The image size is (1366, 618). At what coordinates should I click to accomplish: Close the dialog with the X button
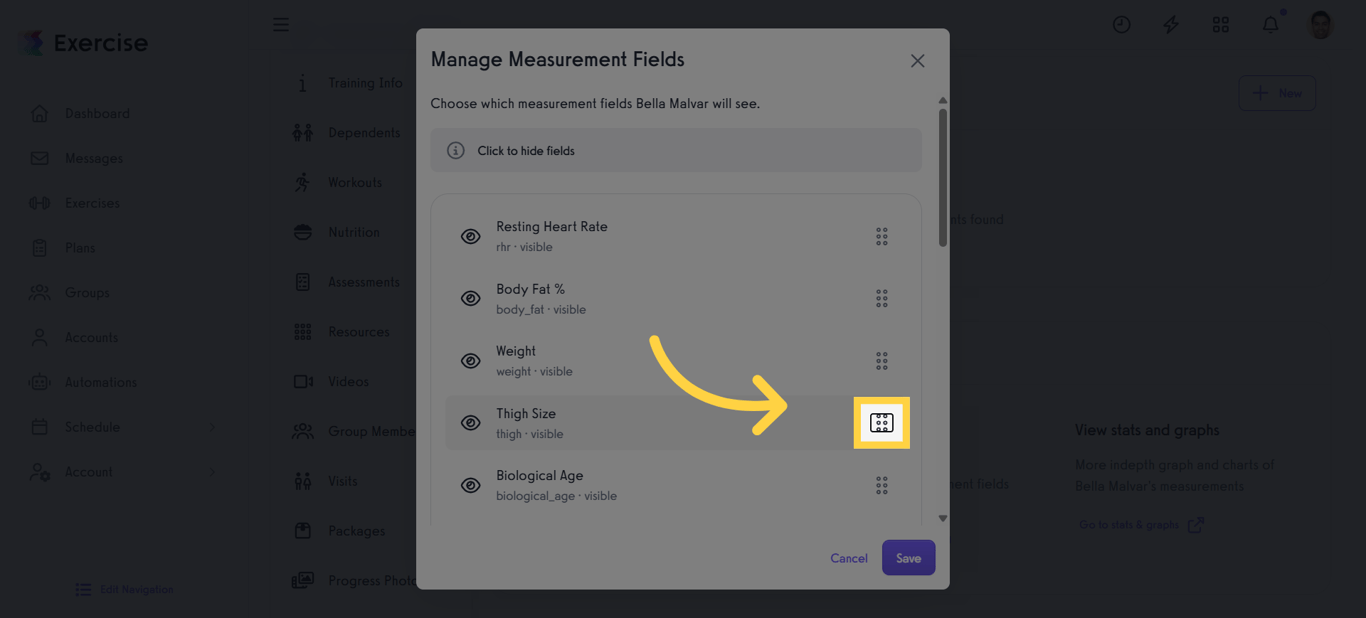[917, 61]
